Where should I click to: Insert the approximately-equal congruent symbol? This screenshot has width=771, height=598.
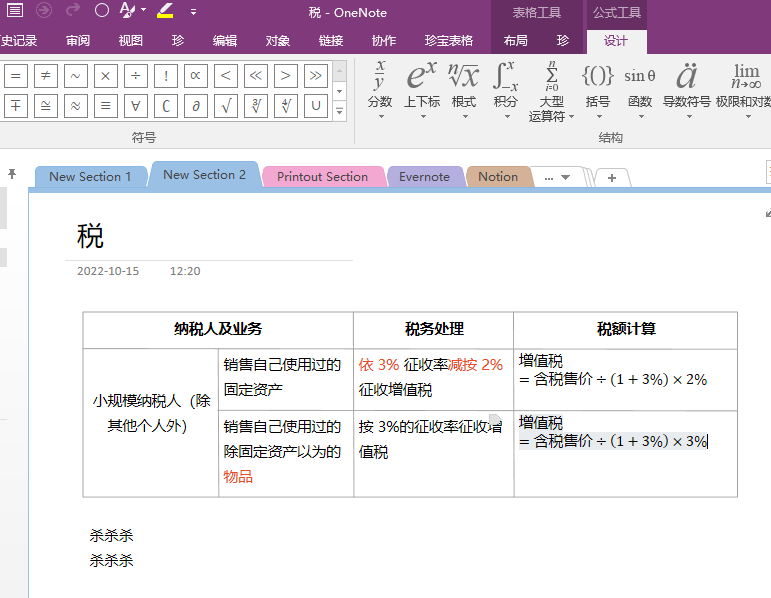point(46,106)
